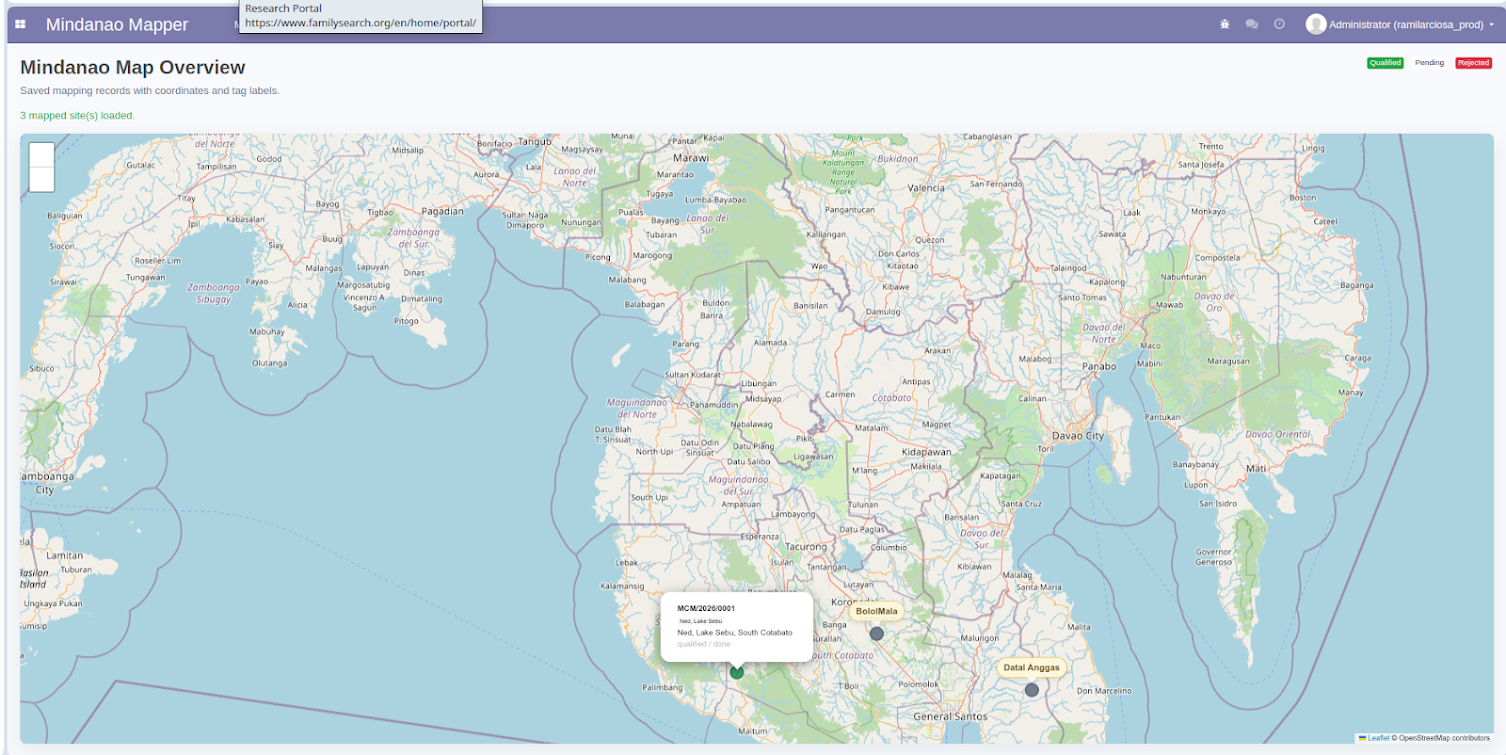Viewport: 1506px width, 755px height.
Task: Click Zamboanga Sibugay province label
Action: [213, 293]
